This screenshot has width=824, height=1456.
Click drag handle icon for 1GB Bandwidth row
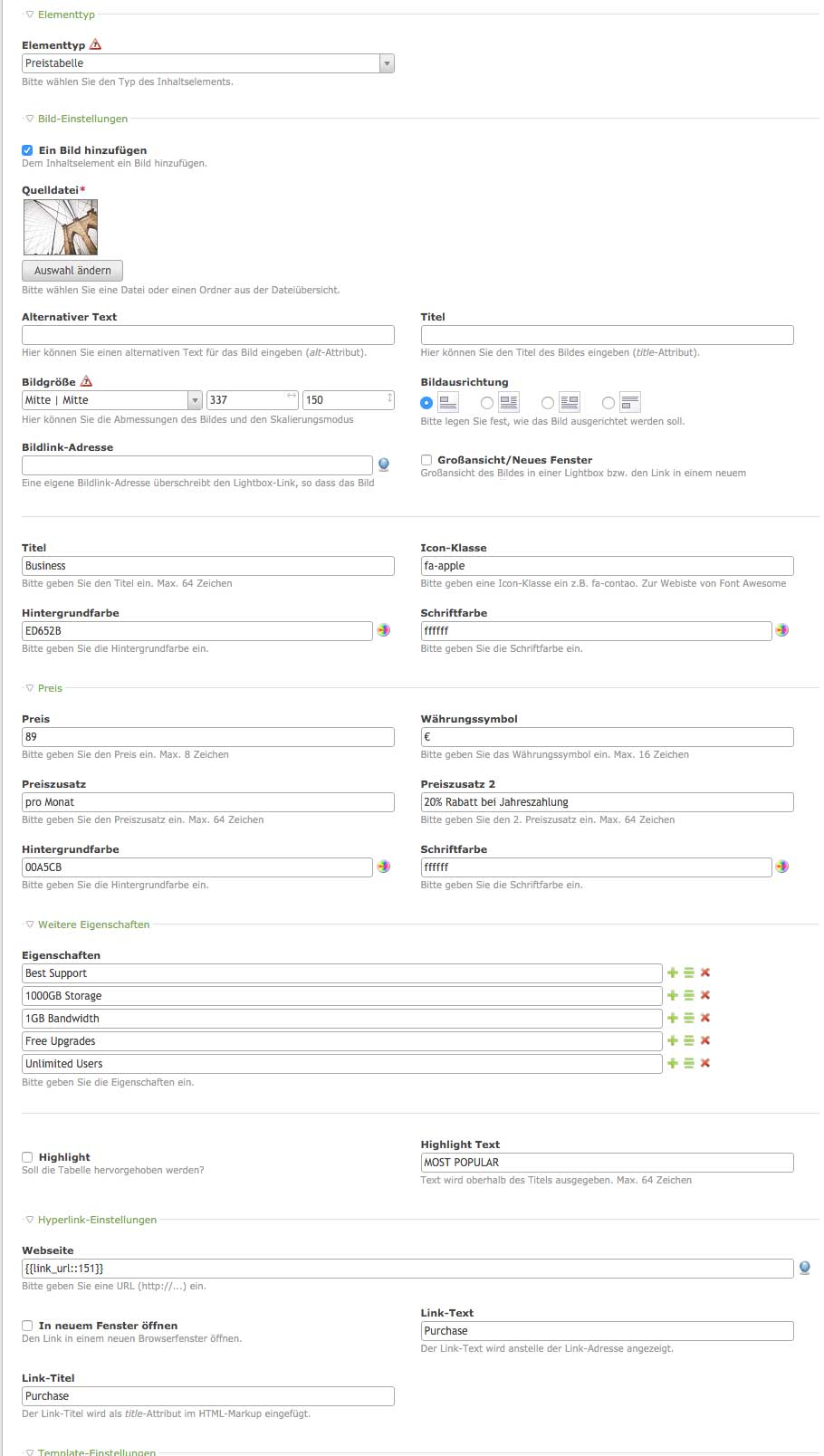pos(688,1018)
